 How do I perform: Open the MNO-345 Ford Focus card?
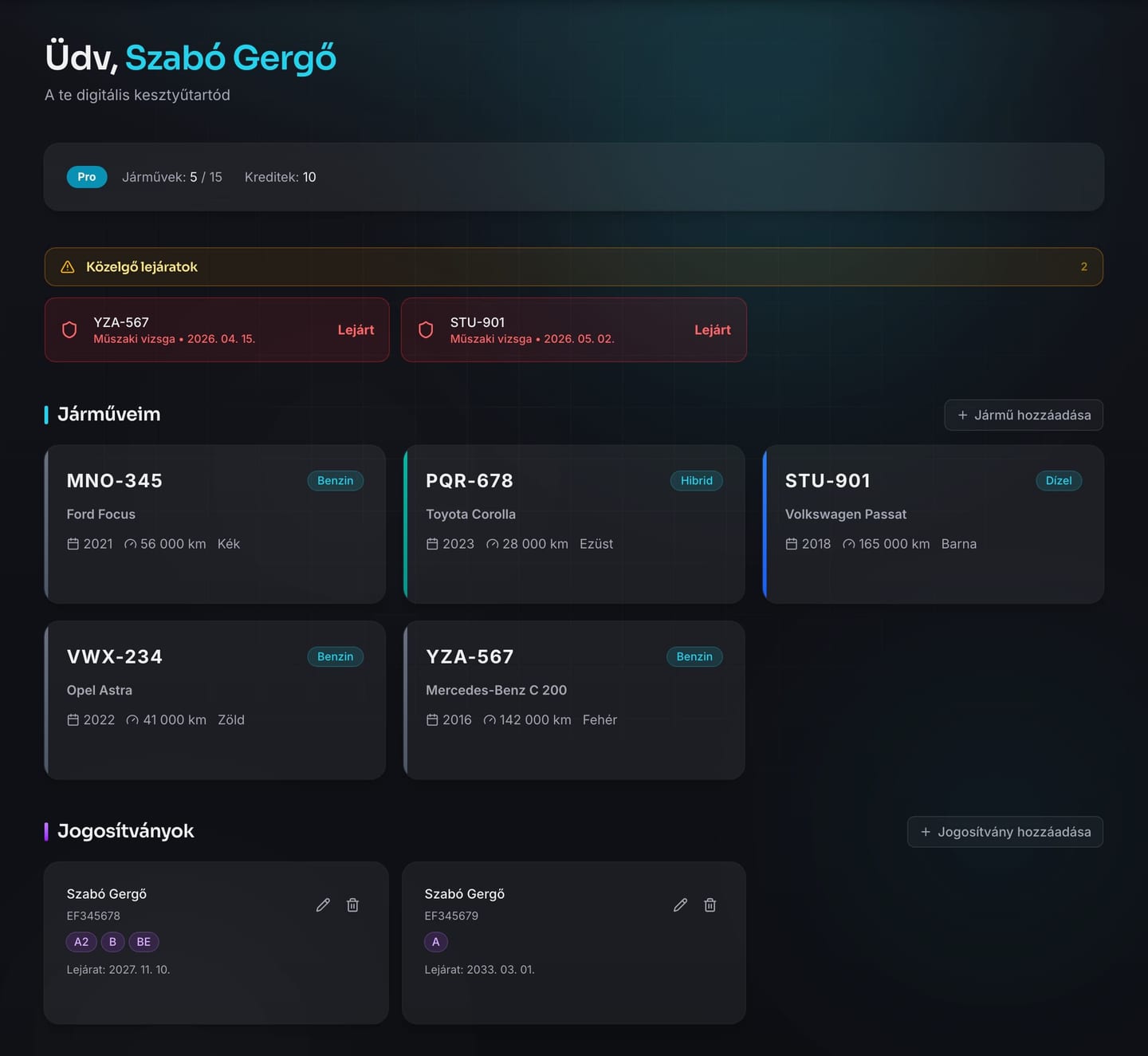(215, 524)
